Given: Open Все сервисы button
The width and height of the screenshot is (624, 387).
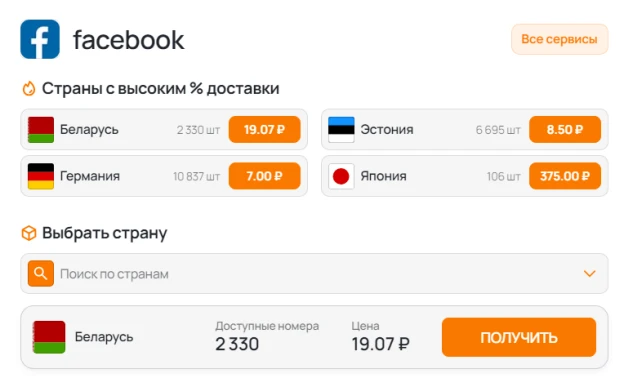Looking at the screenshot, I should click(x=560, y=39).
